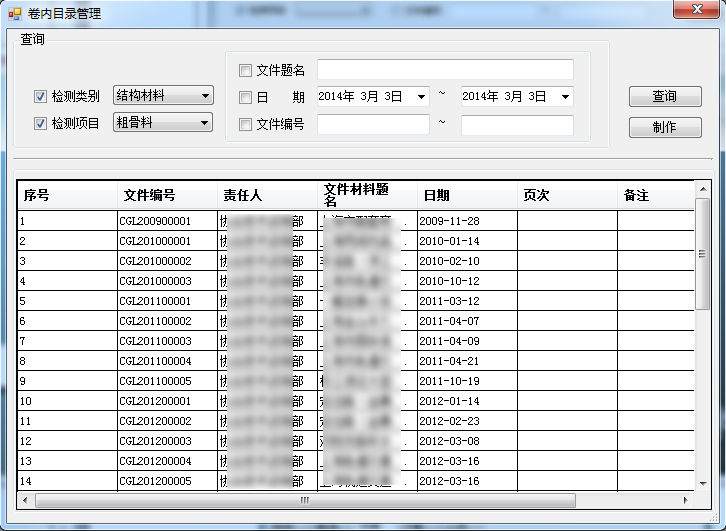726x531 pixels.
Task: Focus the first 文件编号 range input
Action: click(x=373, y=125)
